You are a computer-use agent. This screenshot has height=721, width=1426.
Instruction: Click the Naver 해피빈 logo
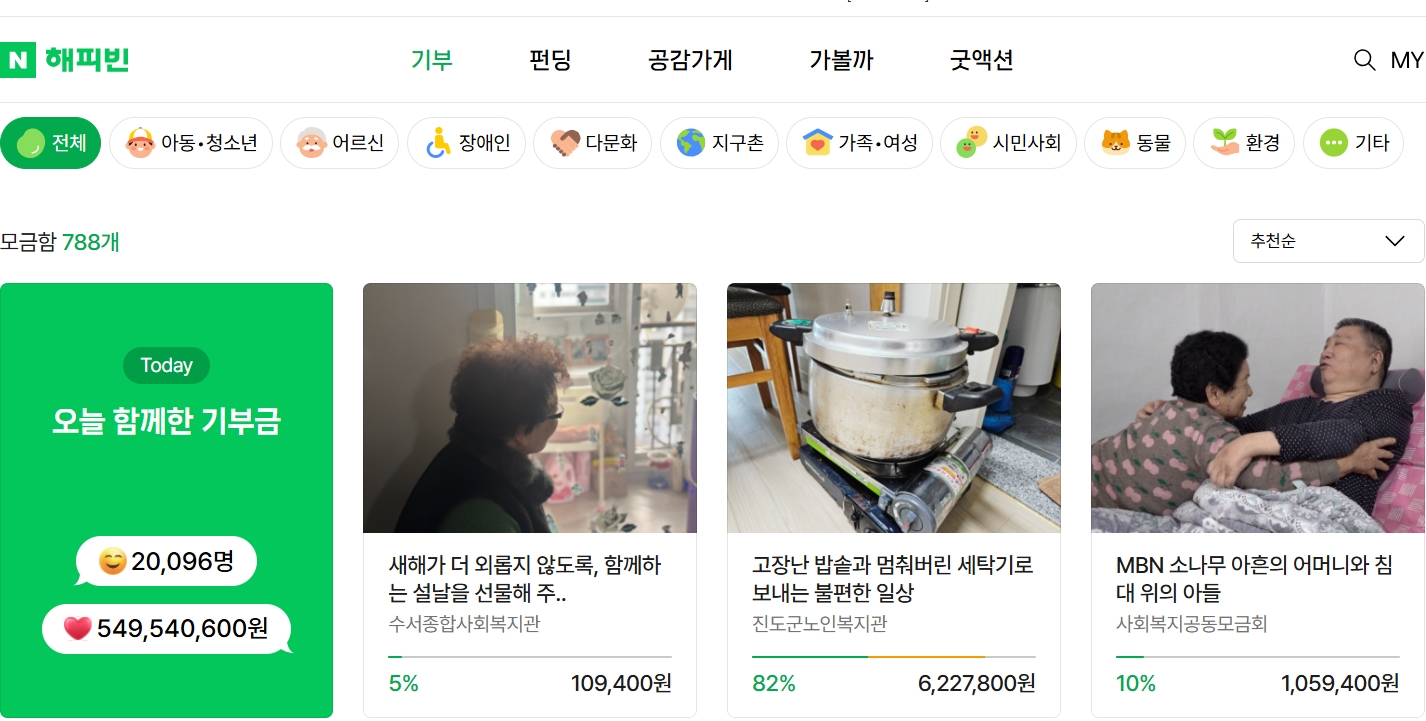tap(66, 60)
